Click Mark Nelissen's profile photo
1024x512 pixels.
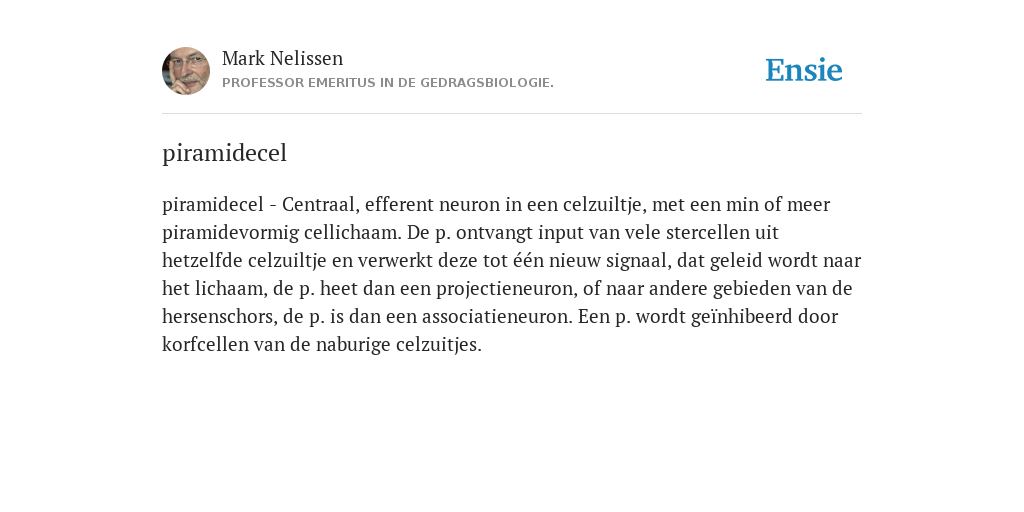(x=186, y=71)
